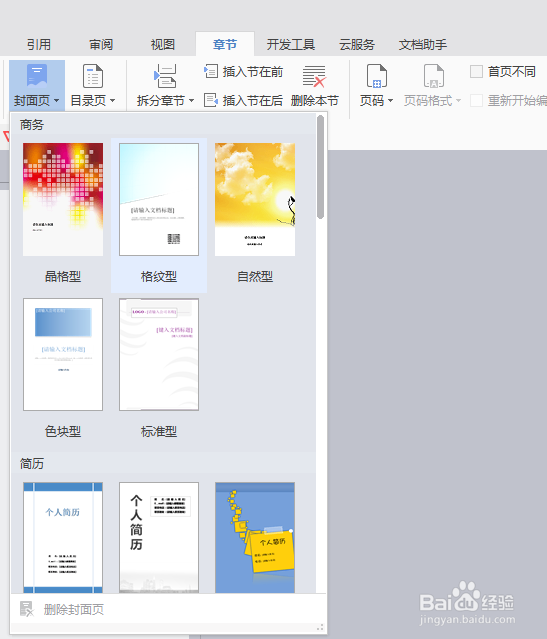This screenshot has width=547, height=639.
Task: Choose the blue-bordered 个人简历 resume cover
Action: tap(63, 538)
